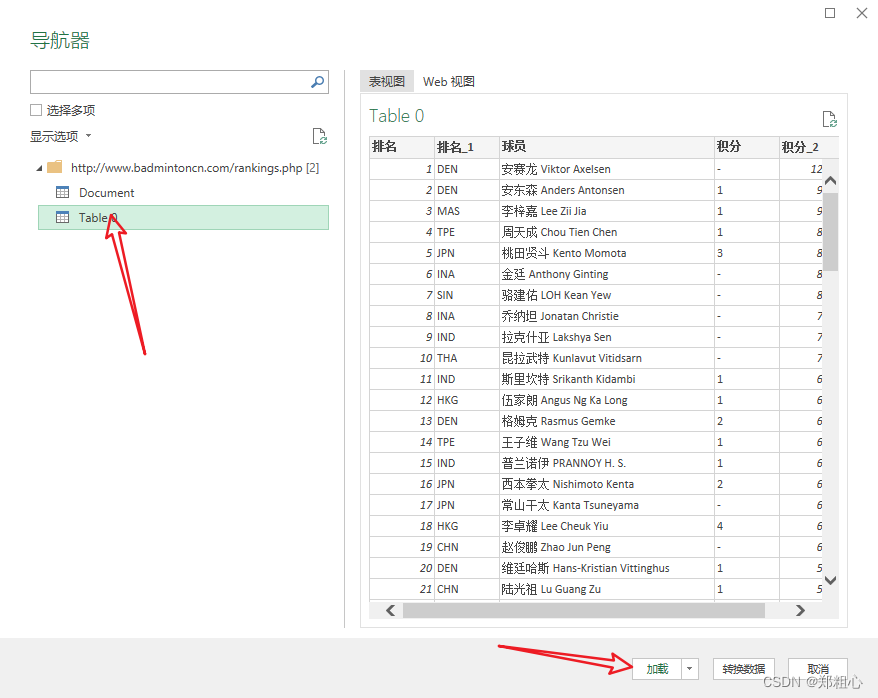Viewport: 878px width, 698px height.
Task: Click the refresh preview icon above Table 0
Action: point(829,118)
